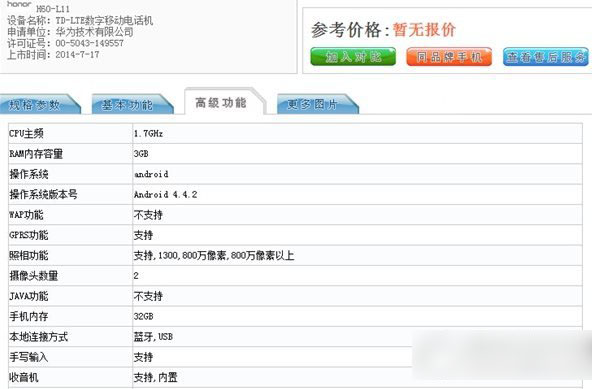This screenshot has width=592, height=389.
Task: Click the 支持,内置 radio value
Action: coord(155,377)
